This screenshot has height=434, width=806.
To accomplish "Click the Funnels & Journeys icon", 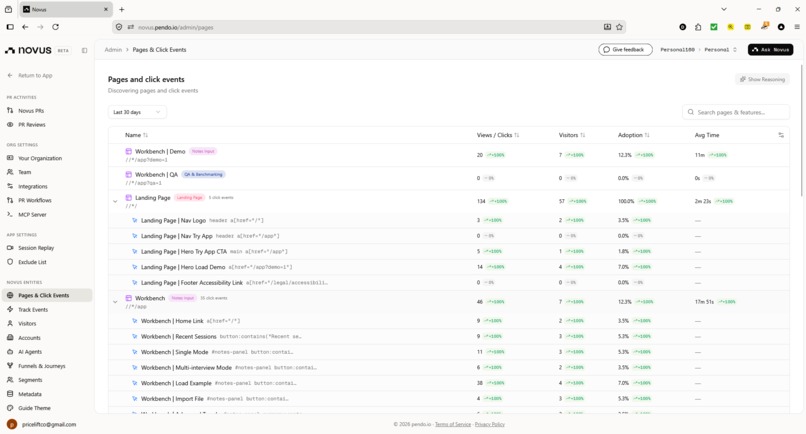I will click(x=10, y=366).
